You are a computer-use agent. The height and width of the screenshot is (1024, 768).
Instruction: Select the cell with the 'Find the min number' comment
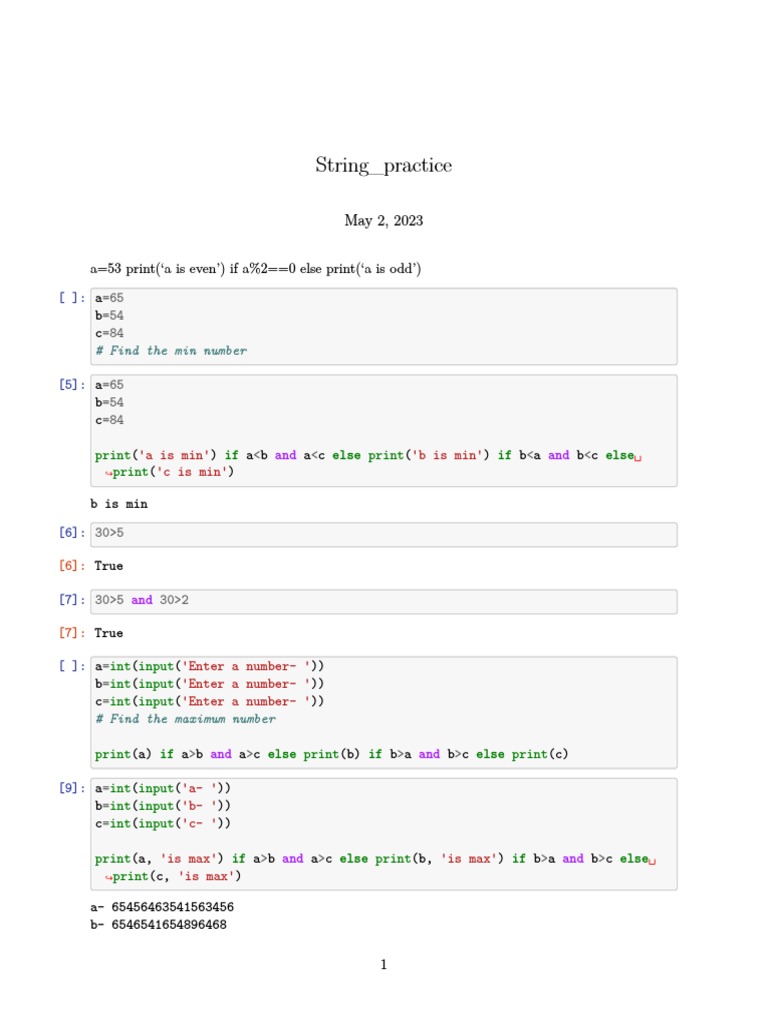[x=383, y=326]
